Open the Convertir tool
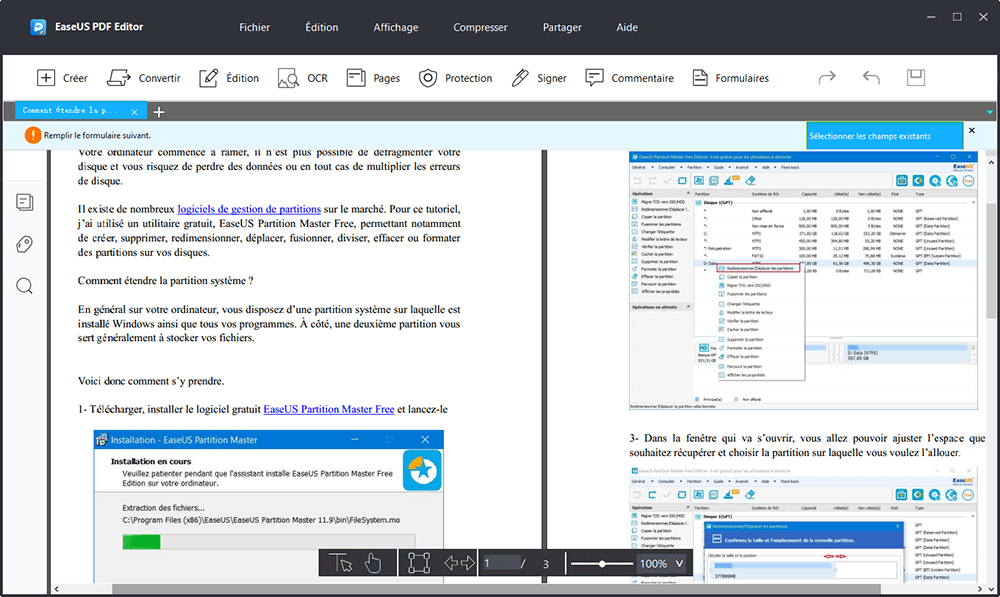 coord(143,78)
